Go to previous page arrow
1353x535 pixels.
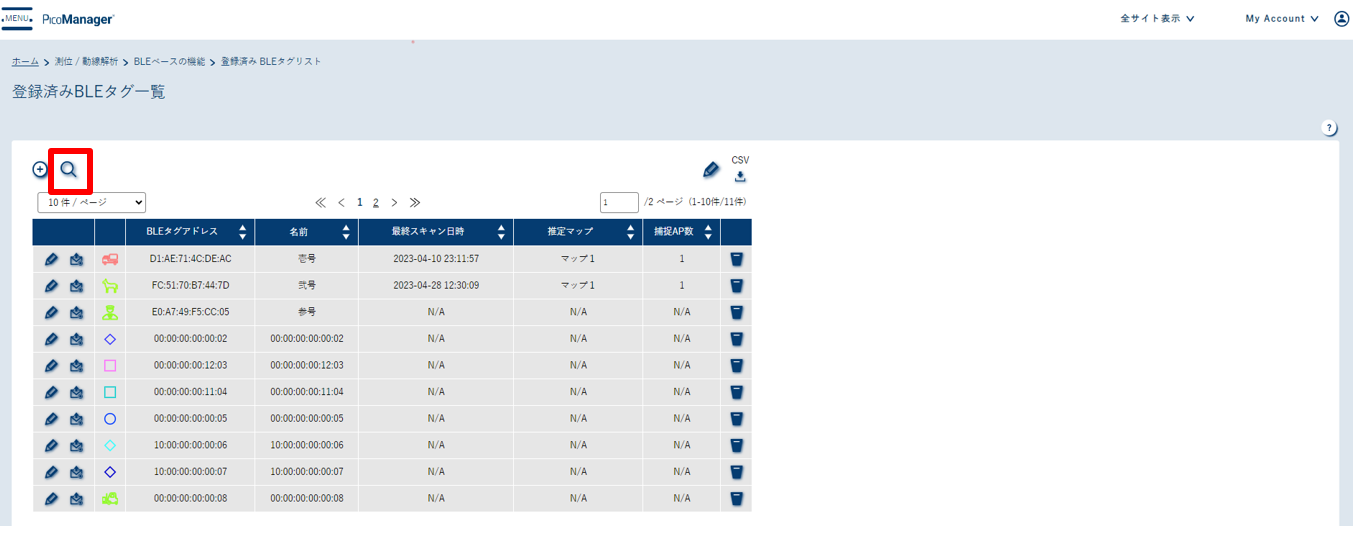(341, 202)
